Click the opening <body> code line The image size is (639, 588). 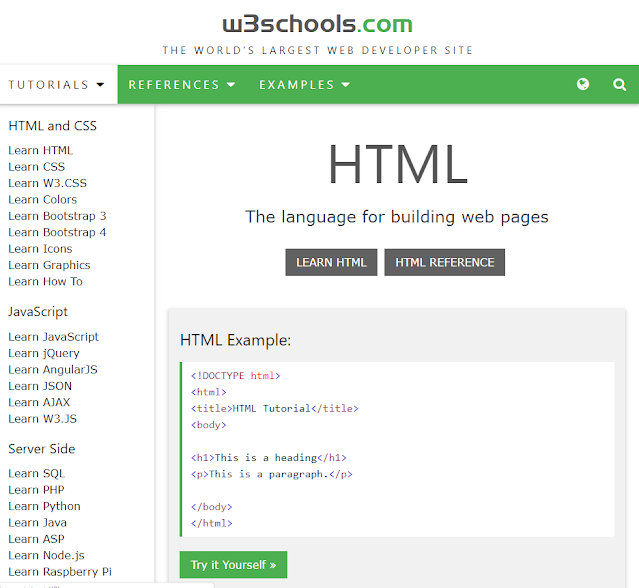(209, 425)
